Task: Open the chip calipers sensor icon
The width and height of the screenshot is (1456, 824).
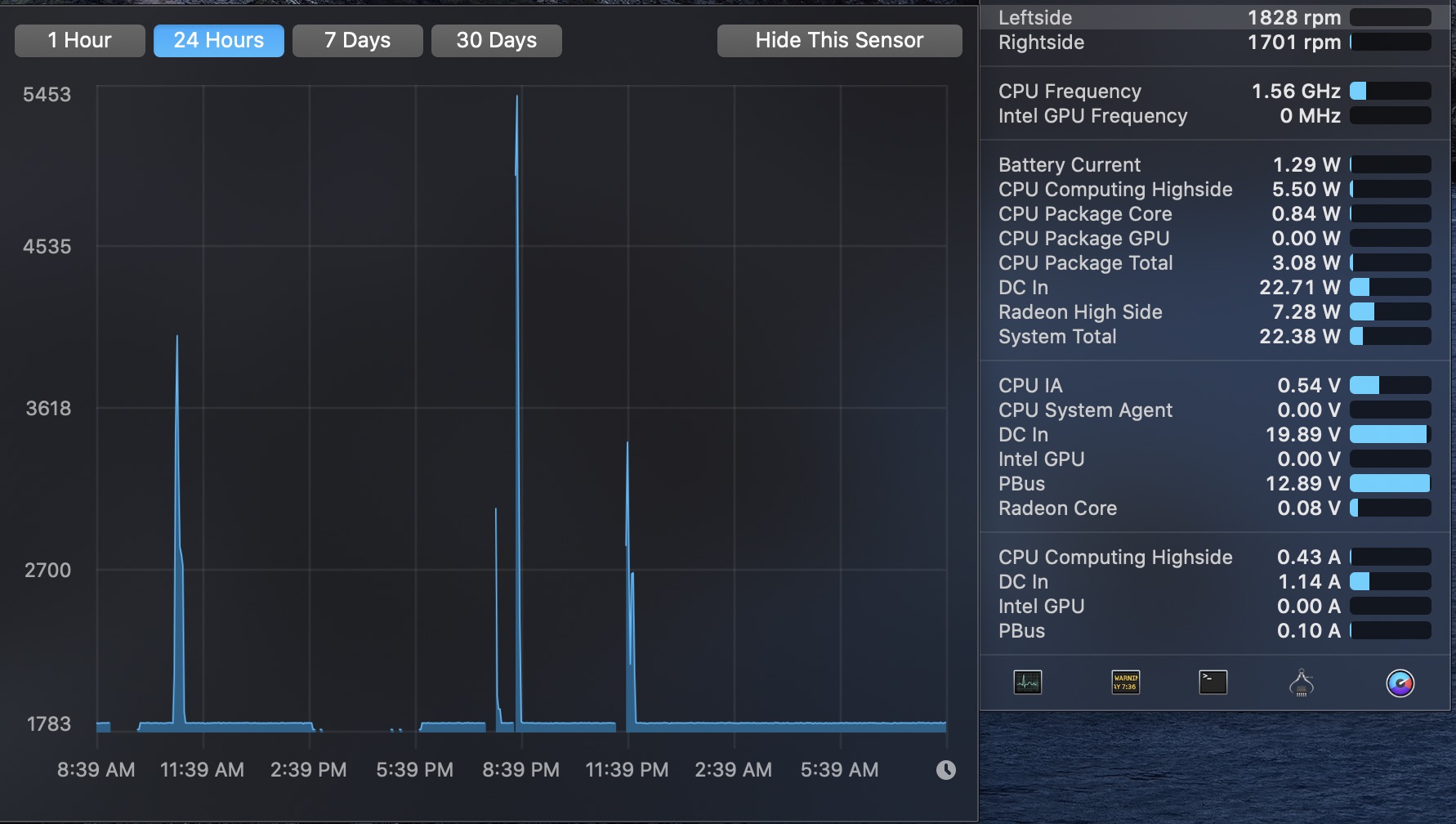Action: [1301, 683]
